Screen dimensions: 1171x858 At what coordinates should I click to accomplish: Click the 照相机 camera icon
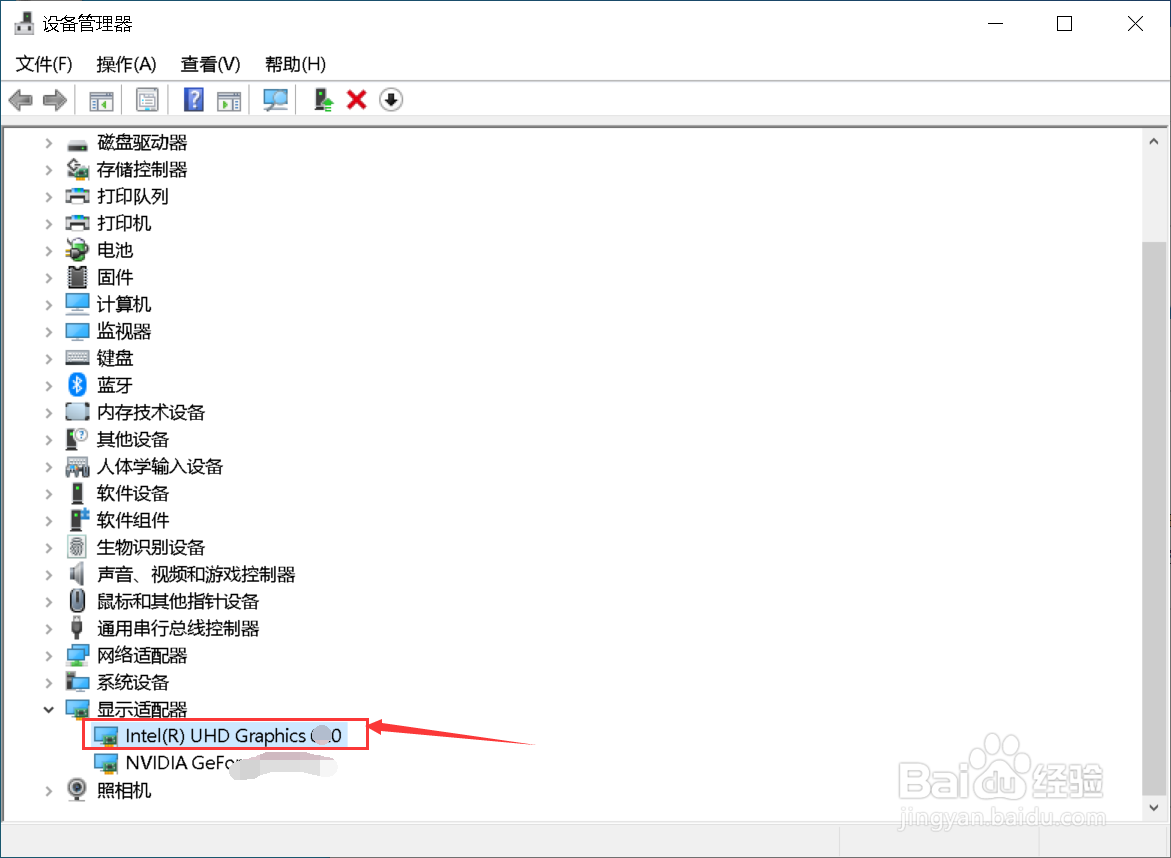coord(77,789)
